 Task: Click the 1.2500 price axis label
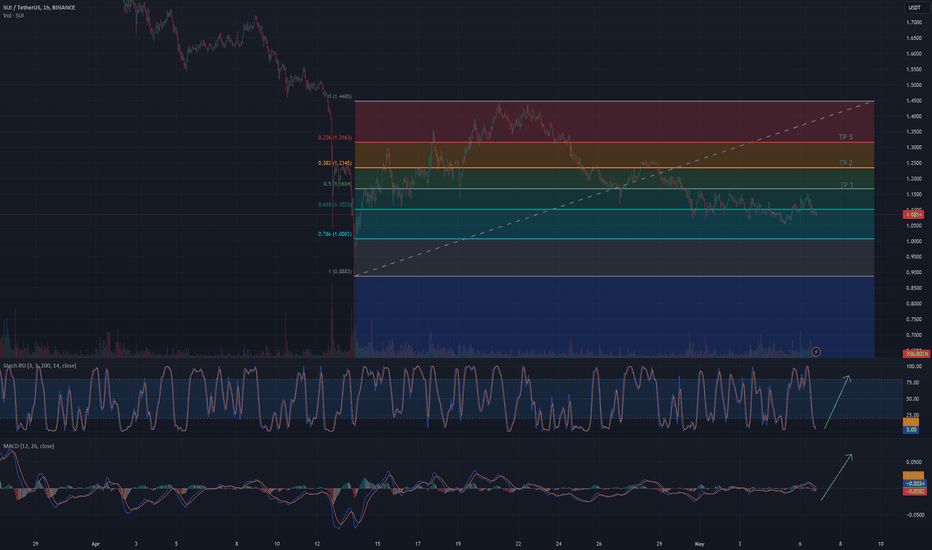(914, 163)
